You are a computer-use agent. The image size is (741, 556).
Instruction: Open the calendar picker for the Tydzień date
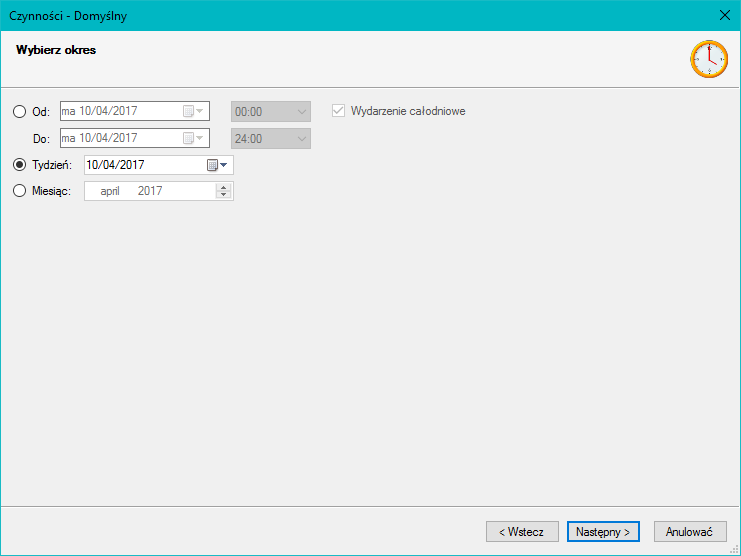[x=218, y=165]
